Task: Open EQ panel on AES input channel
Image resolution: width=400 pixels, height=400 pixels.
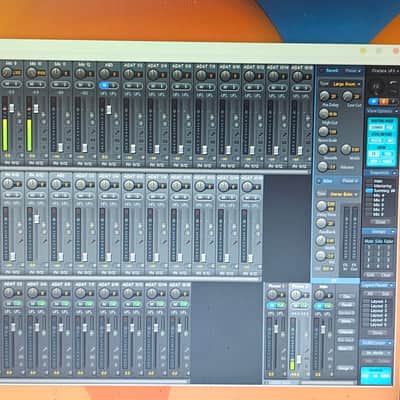Action: (116, 140)
